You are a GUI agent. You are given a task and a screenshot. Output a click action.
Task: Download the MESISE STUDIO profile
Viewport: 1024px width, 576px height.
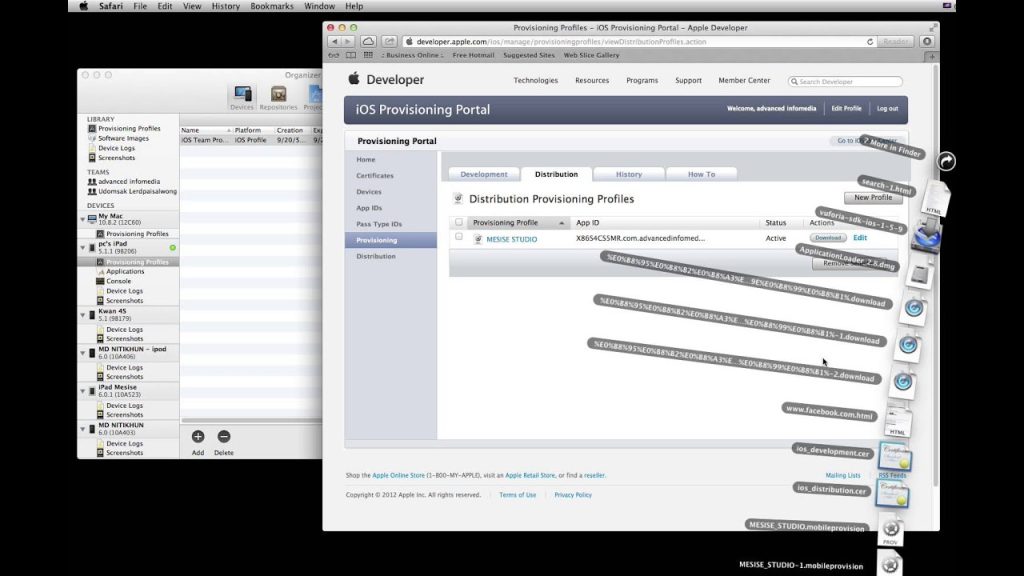(827, 238)
